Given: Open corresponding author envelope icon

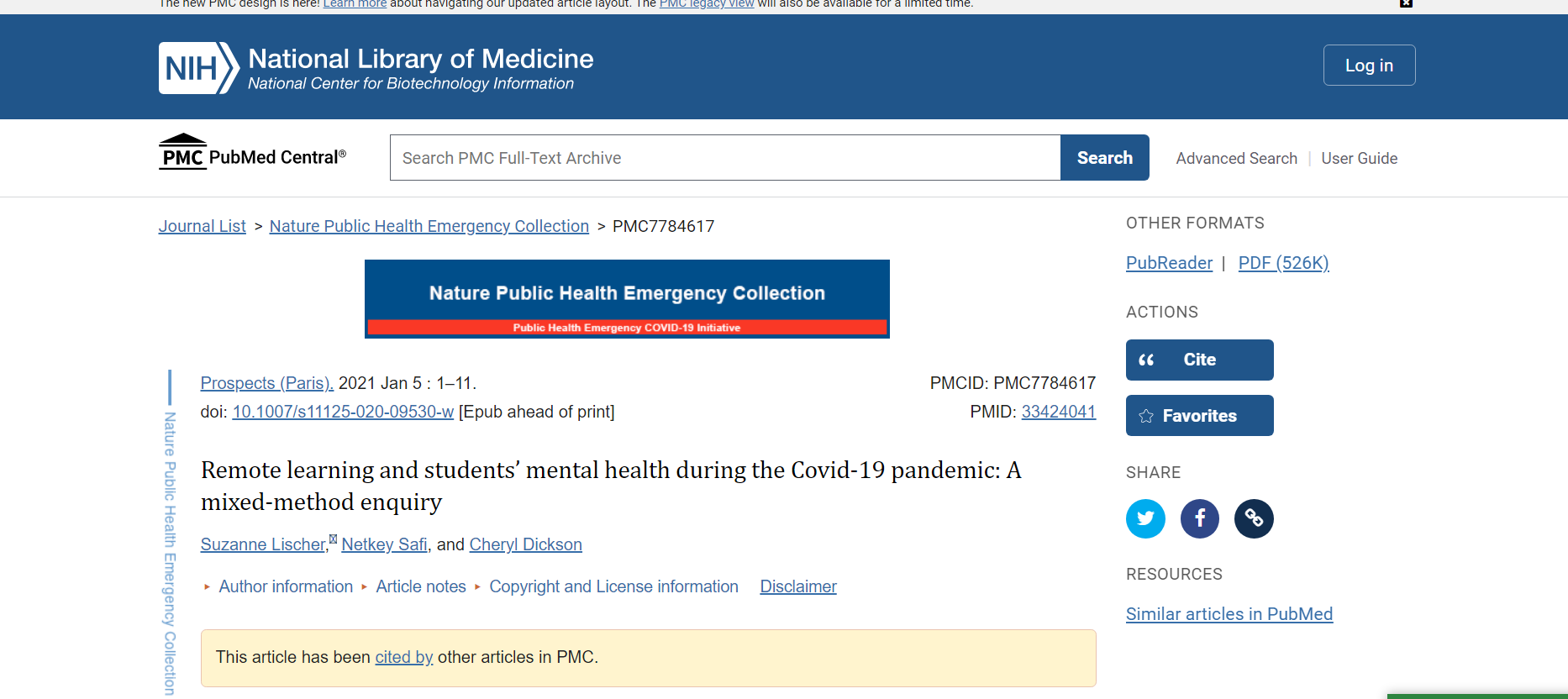Looking at the screenshot, I should pos(333,539).
